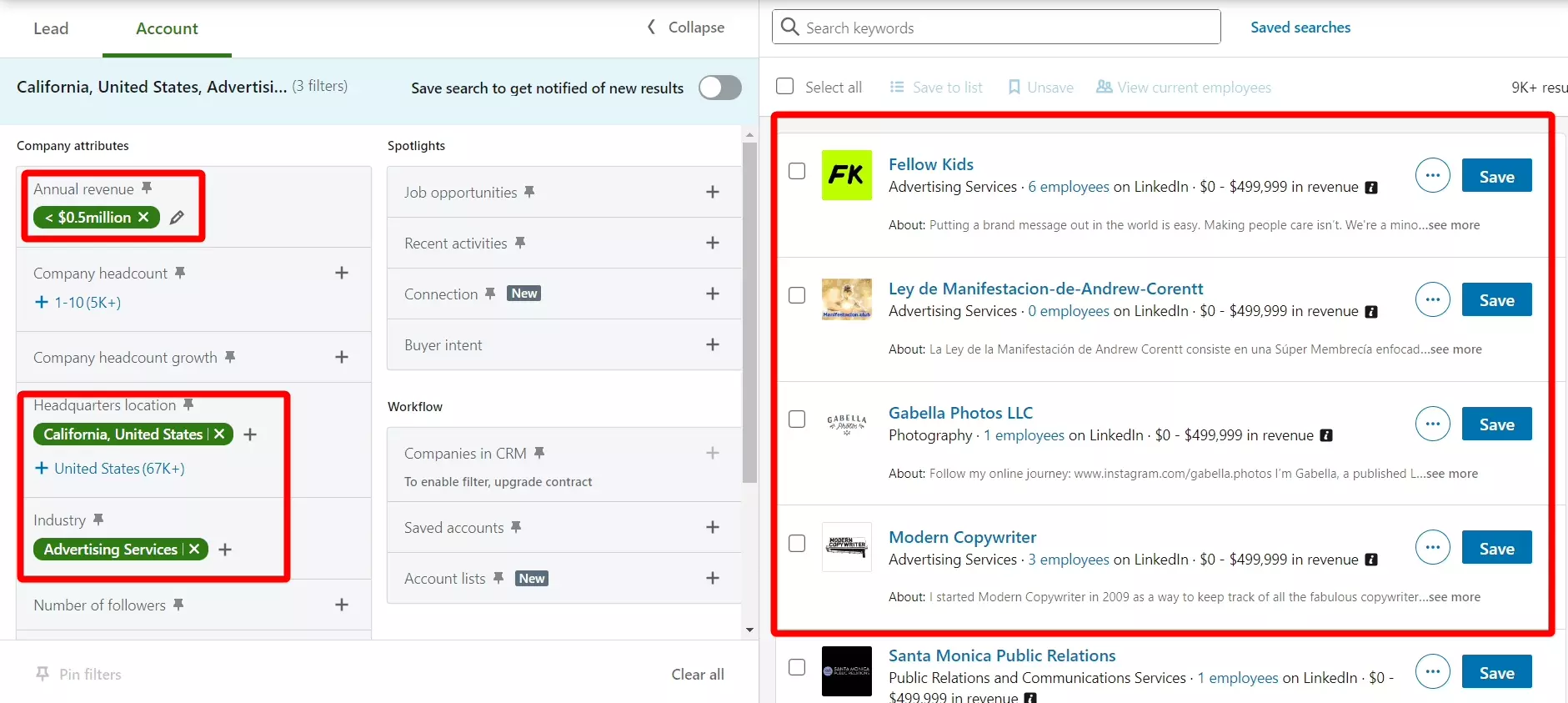Tick the Ley de Manifestacion checkbox
Viewport: 1568px width, 703px height.
click(797, 295)
